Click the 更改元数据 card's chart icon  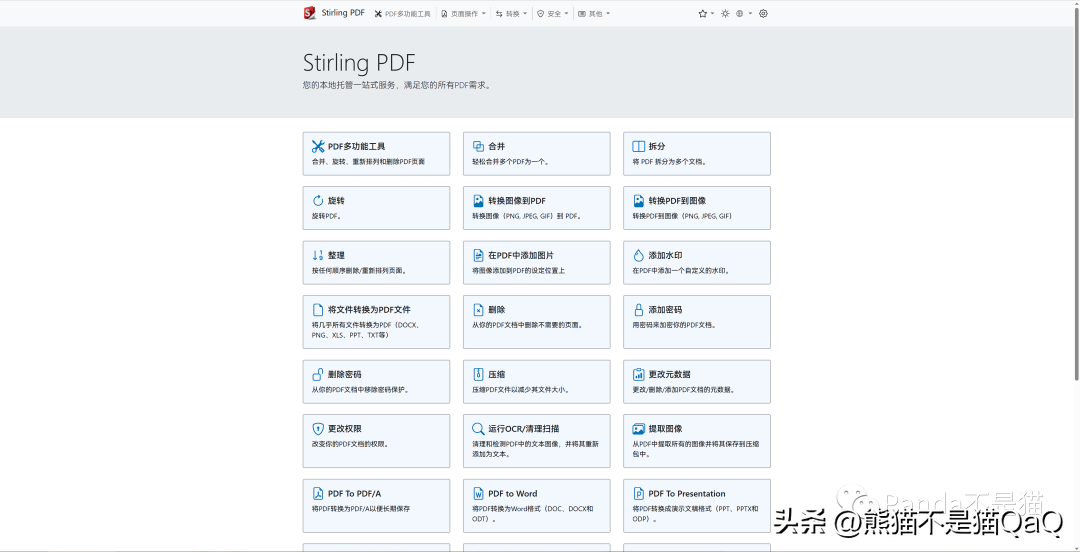click(638, 374)
